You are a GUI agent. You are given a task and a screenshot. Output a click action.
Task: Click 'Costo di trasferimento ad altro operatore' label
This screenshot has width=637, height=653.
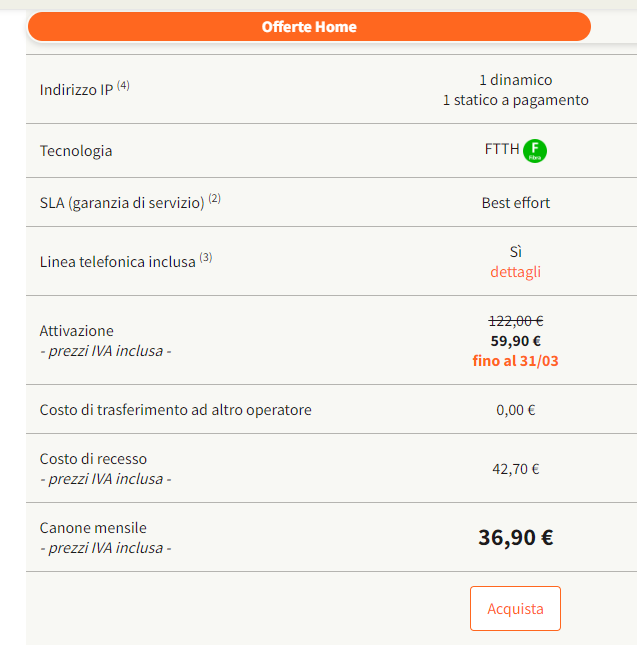[x=175, y=409]
